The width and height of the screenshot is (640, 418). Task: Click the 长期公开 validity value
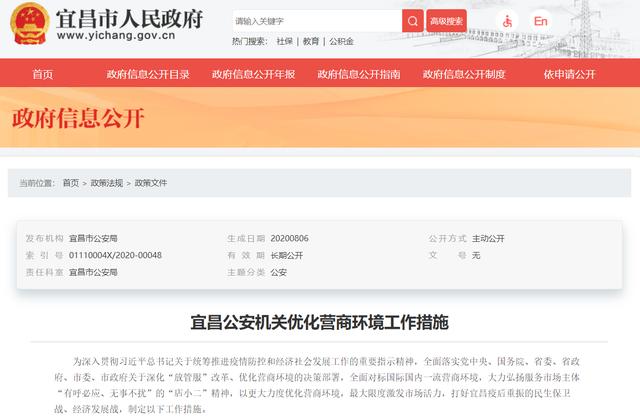point(287,256)
